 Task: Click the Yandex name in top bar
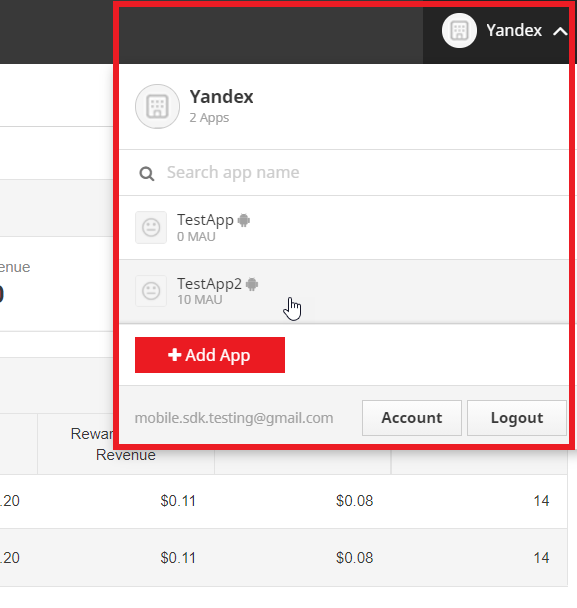(514, 30)
